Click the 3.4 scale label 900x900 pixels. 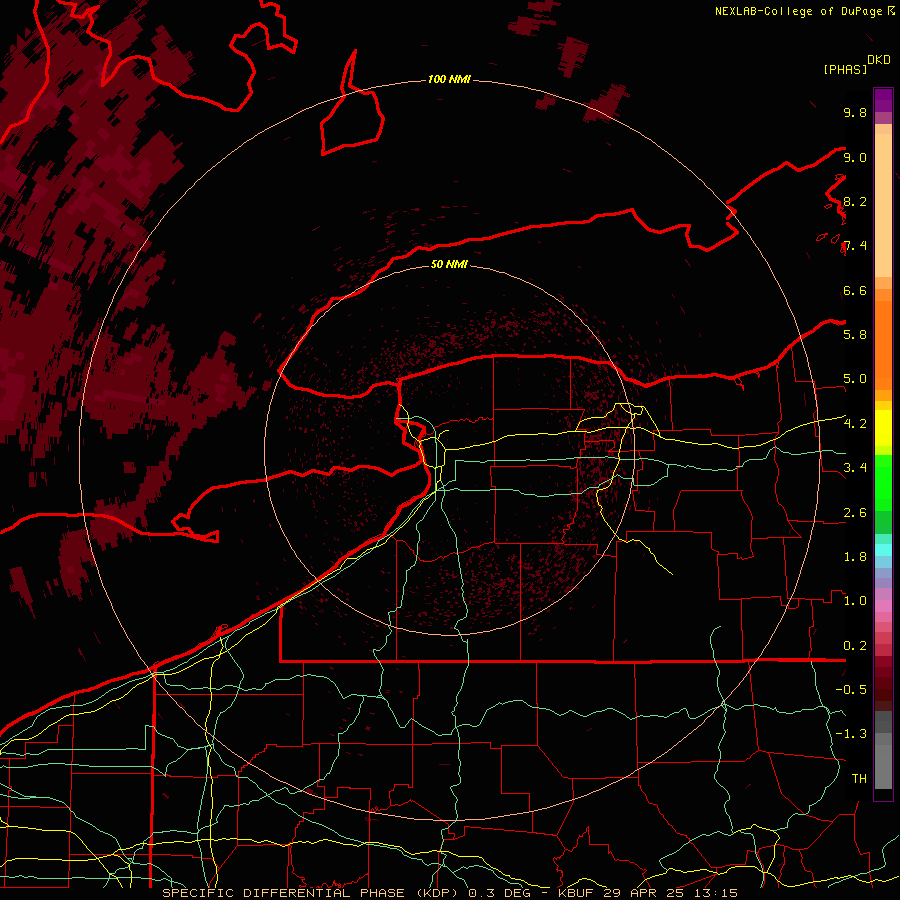855,467
